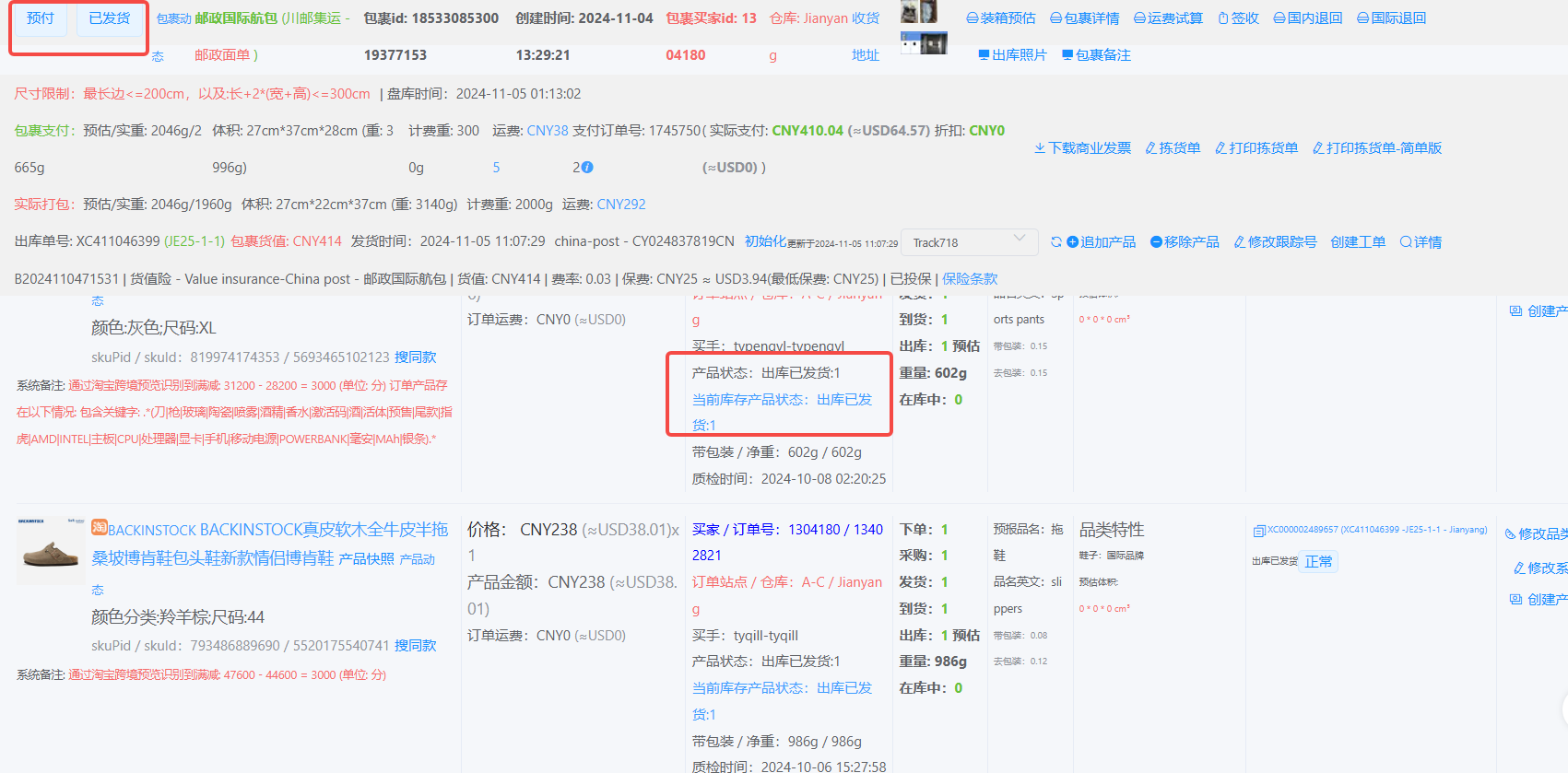
Task: Click the copy icon before XC000002489657
Action: coord(1259,531)
